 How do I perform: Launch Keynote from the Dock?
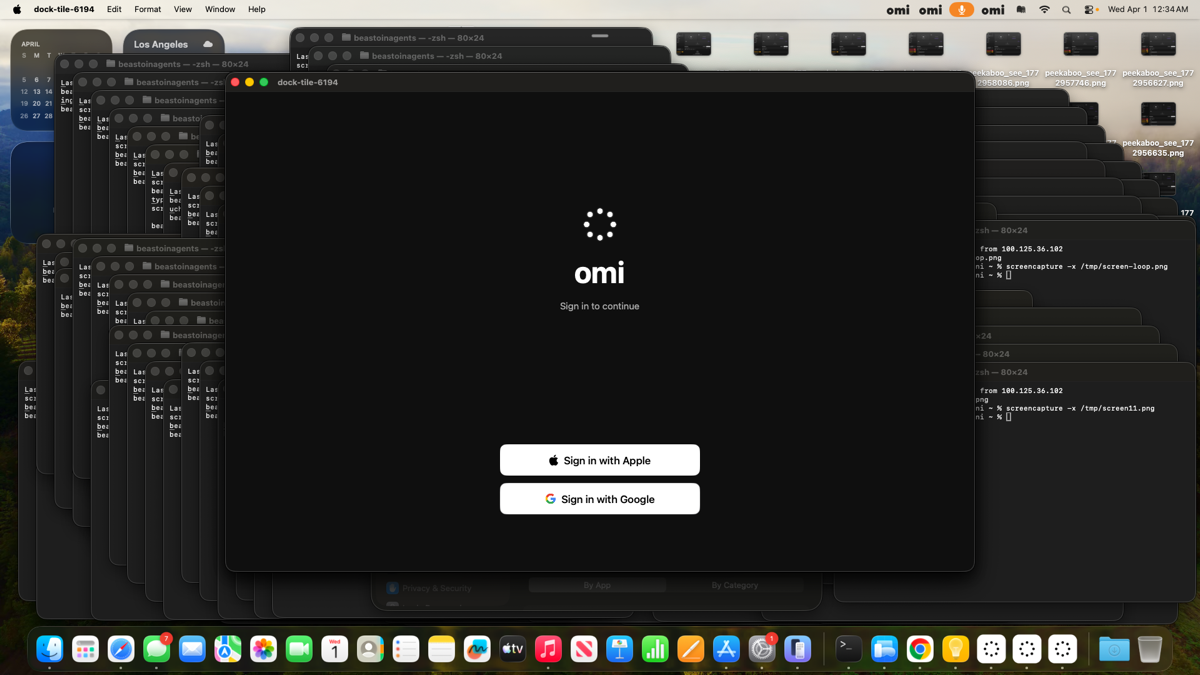[619, 649]
